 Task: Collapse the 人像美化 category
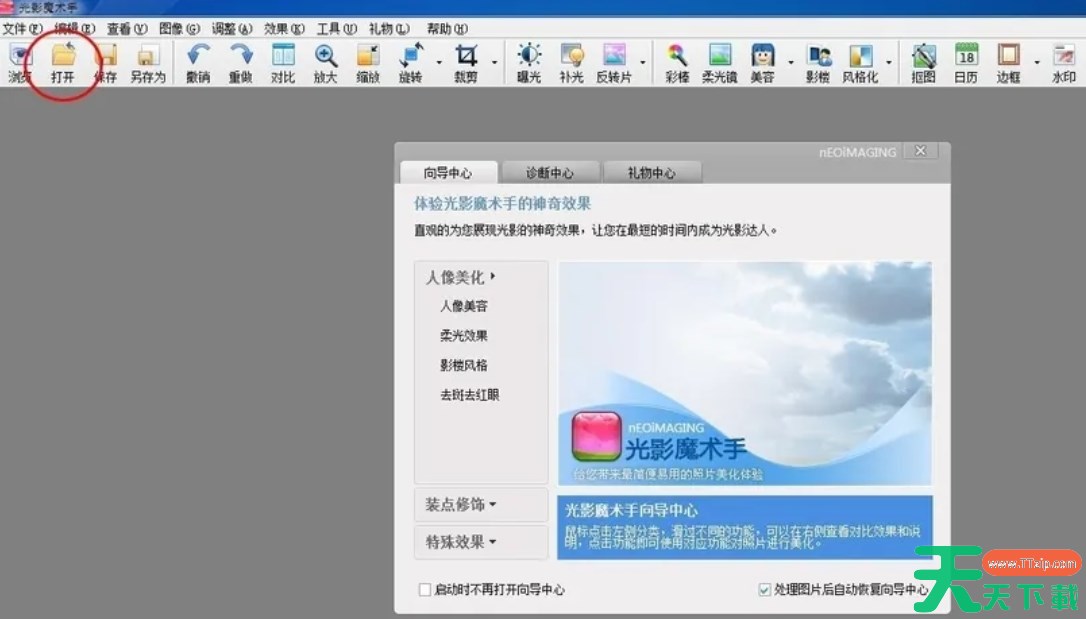point(461,277)
